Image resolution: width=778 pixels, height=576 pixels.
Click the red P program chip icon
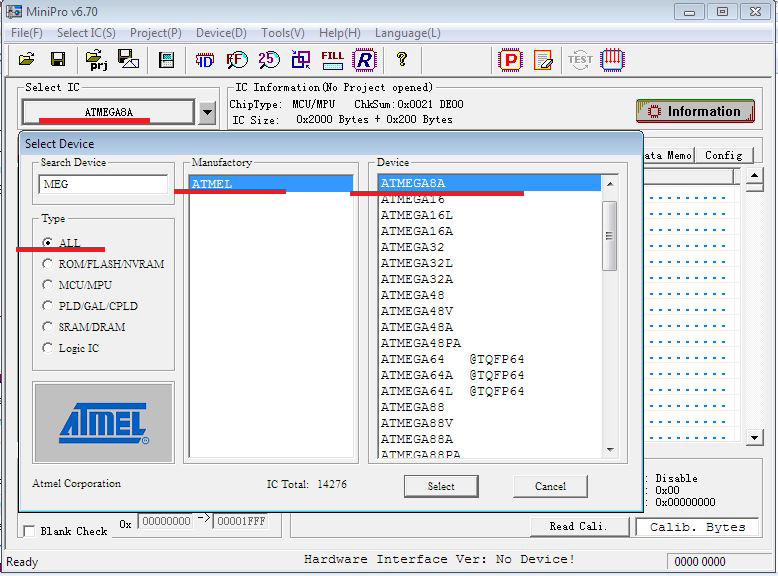[x=510, y=60]
